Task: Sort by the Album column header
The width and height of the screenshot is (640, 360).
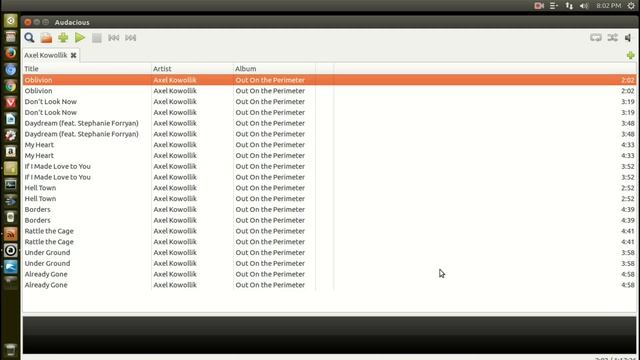Action: 274,69
